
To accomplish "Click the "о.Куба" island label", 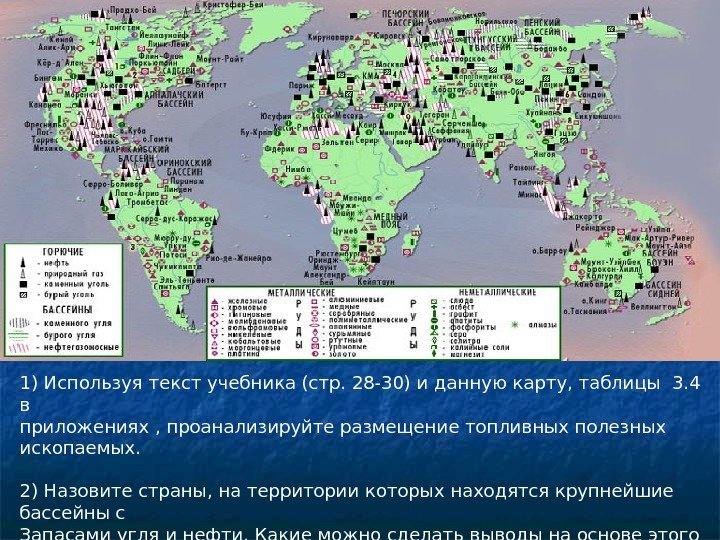I will click(x=133, y=131).
